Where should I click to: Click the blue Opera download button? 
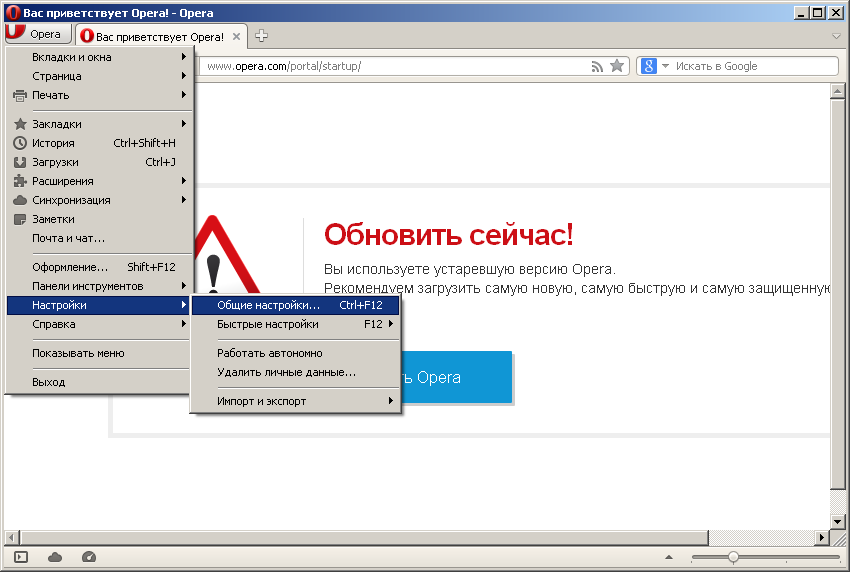(456, 377)
